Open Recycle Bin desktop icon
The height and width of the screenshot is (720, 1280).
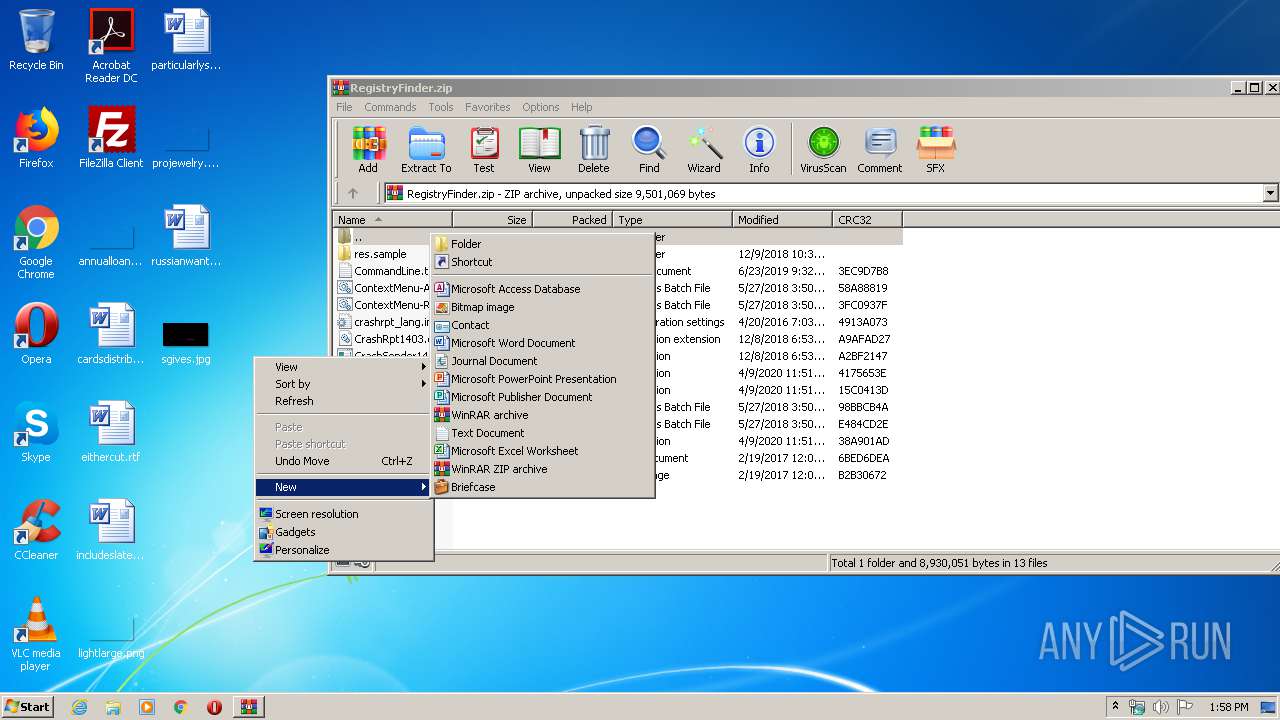36,40
